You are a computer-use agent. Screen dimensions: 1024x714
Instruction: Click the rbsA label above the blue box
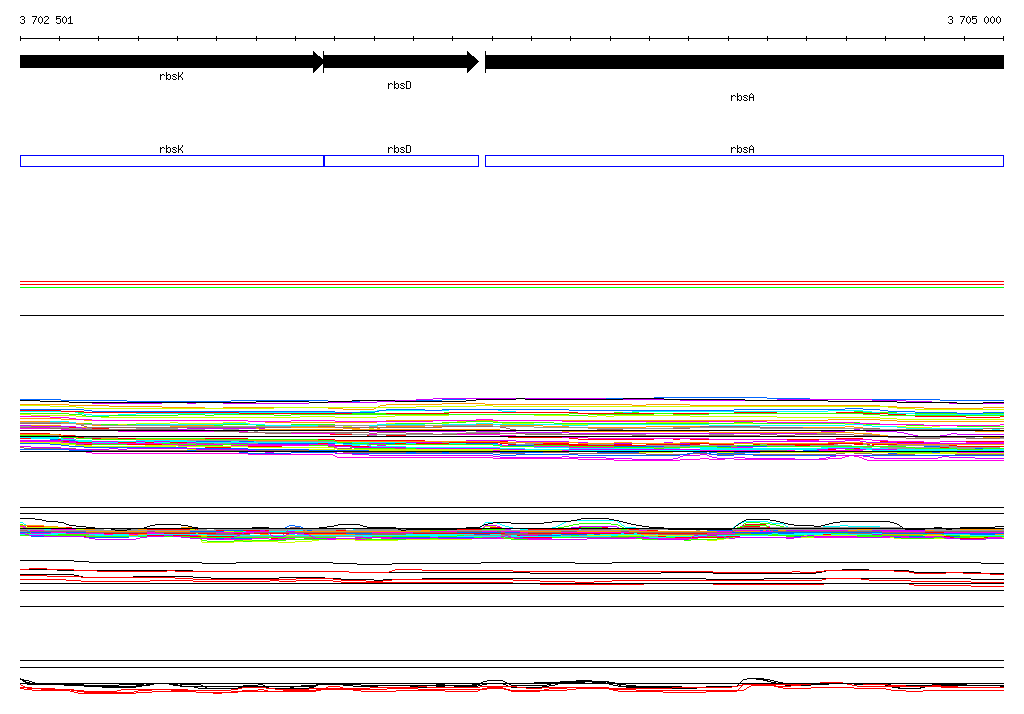[742, 150]
